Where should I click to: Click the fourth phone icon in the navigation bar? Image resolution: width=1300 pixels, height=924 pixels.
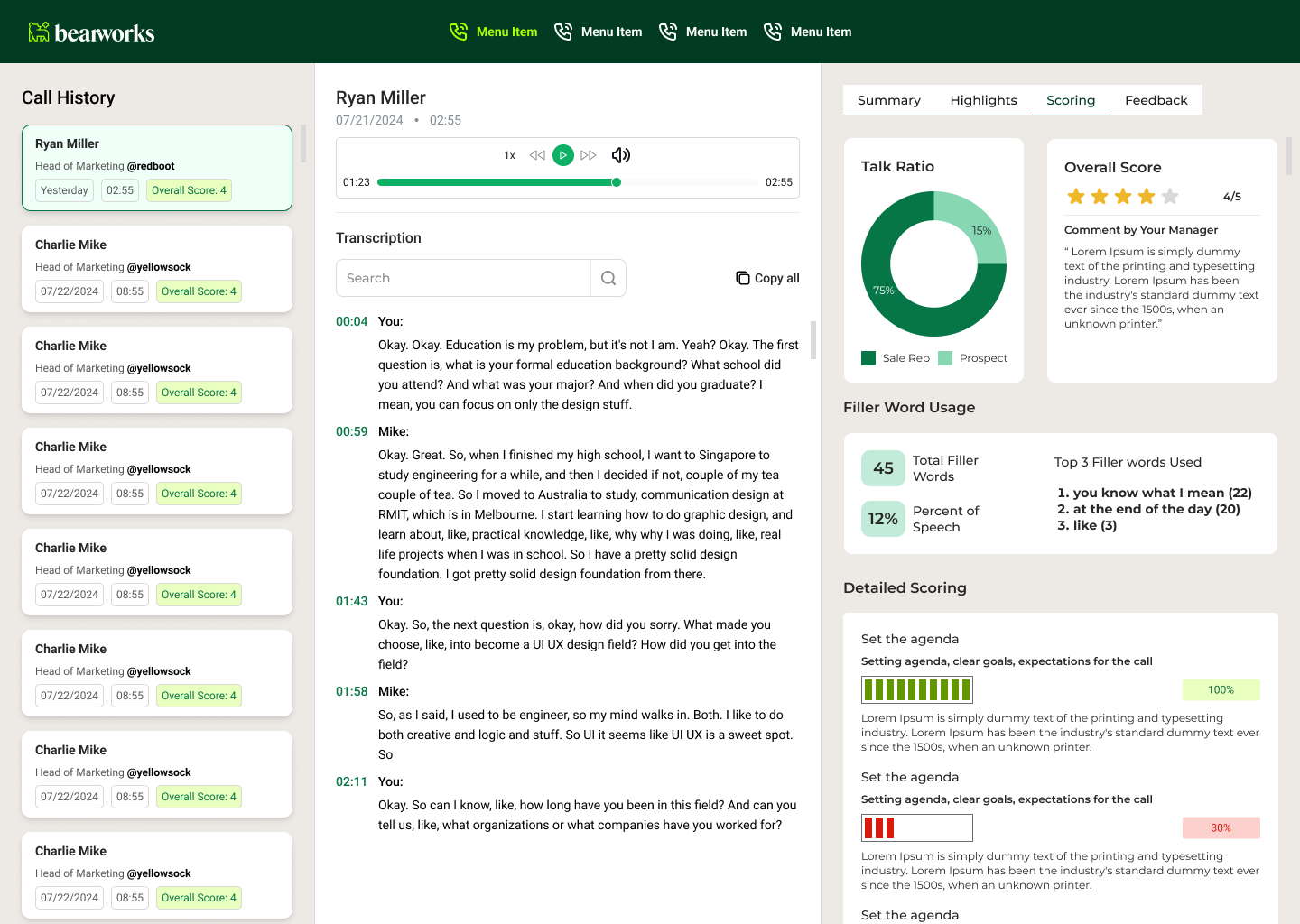[774, 31]
